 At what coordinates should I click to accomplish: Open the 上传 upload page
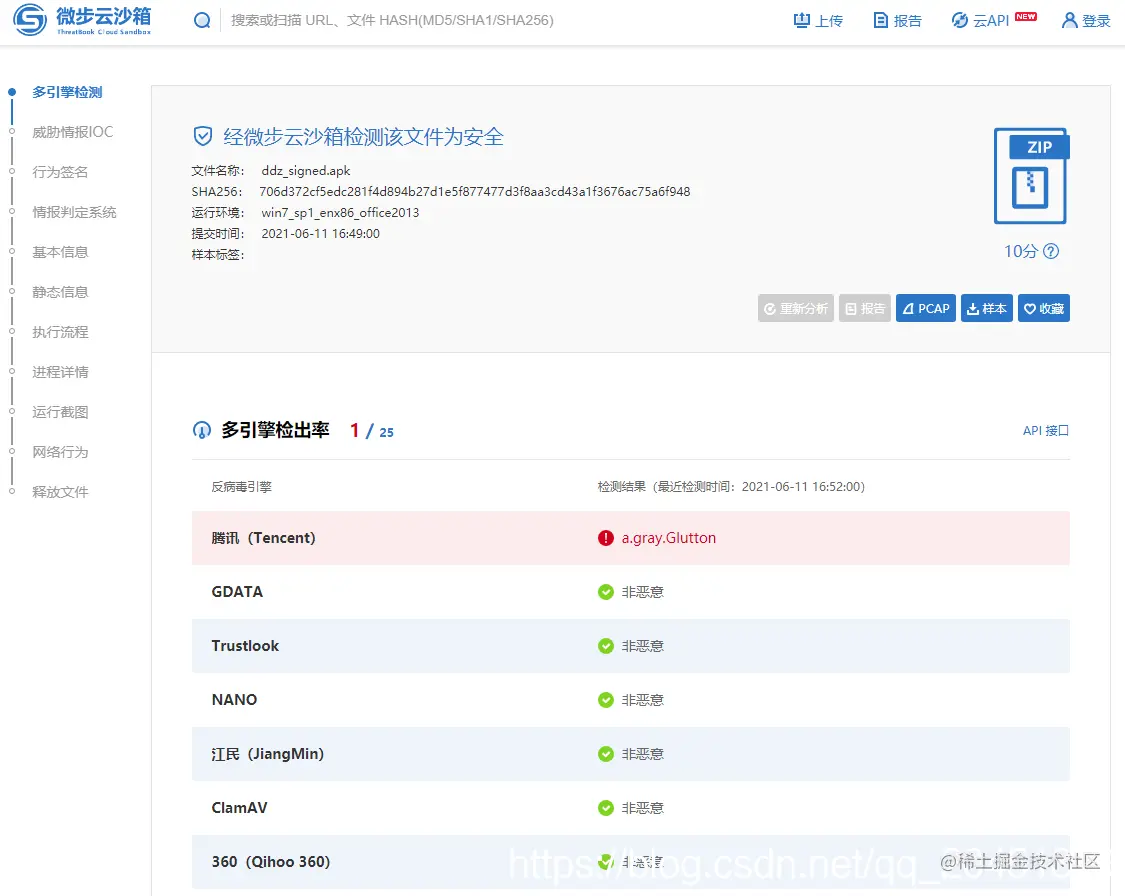click(x=818, y=20)
